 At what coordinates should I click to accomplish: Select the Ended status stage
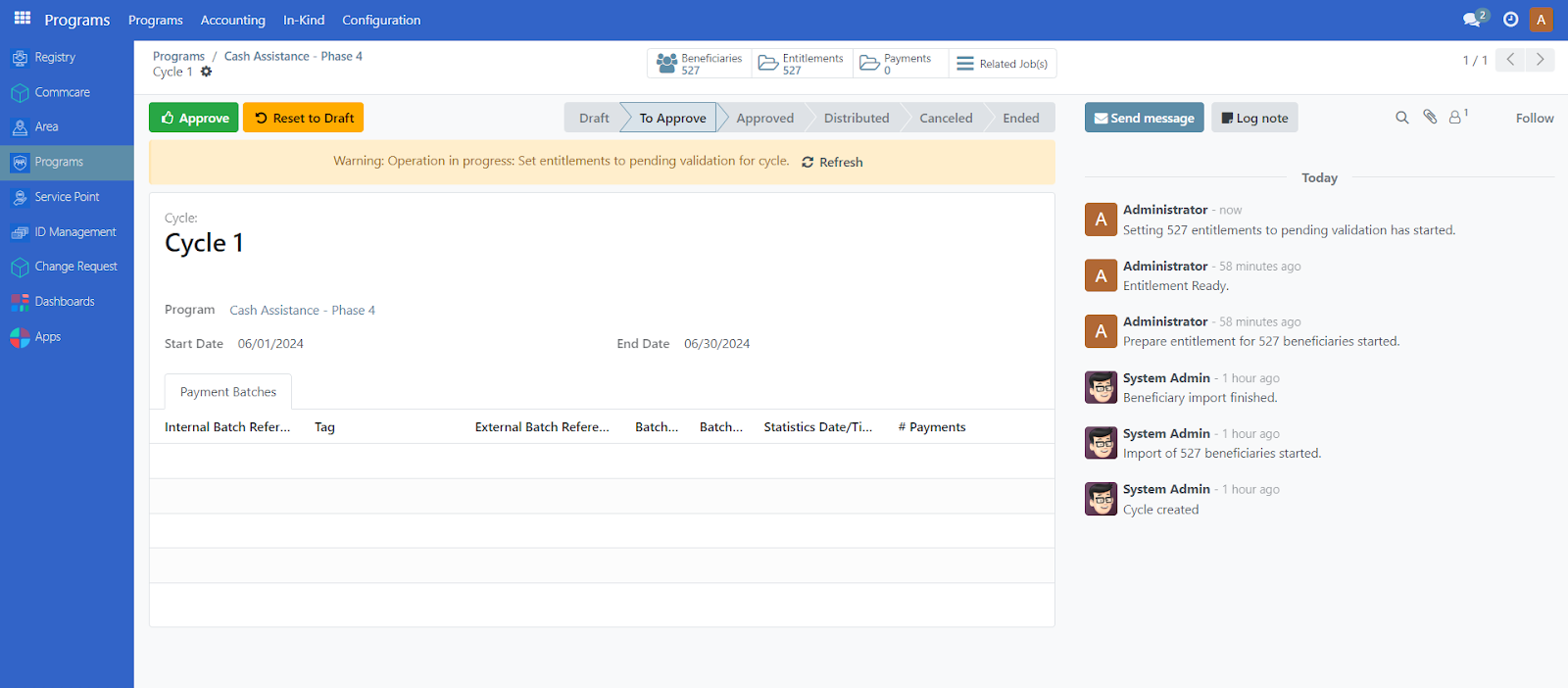1021,118
